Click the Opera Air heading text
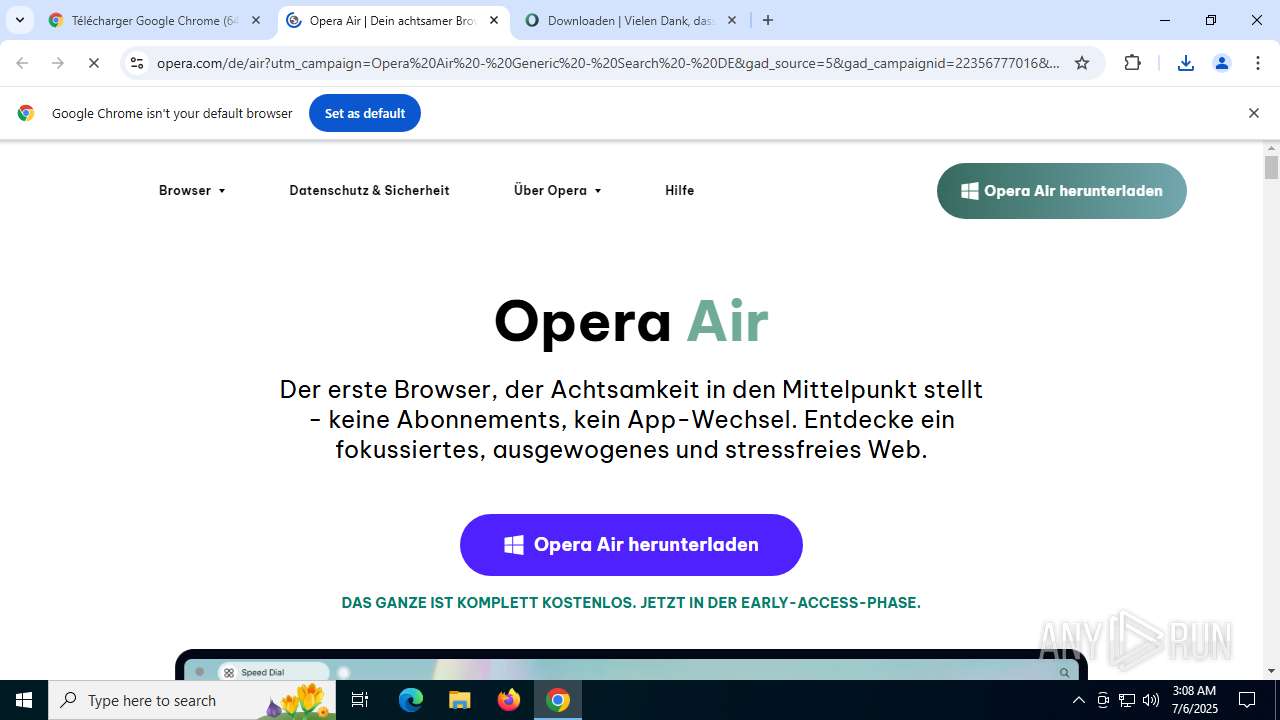The height and width of the screenshot is (720, 1280). coord(631,321)
